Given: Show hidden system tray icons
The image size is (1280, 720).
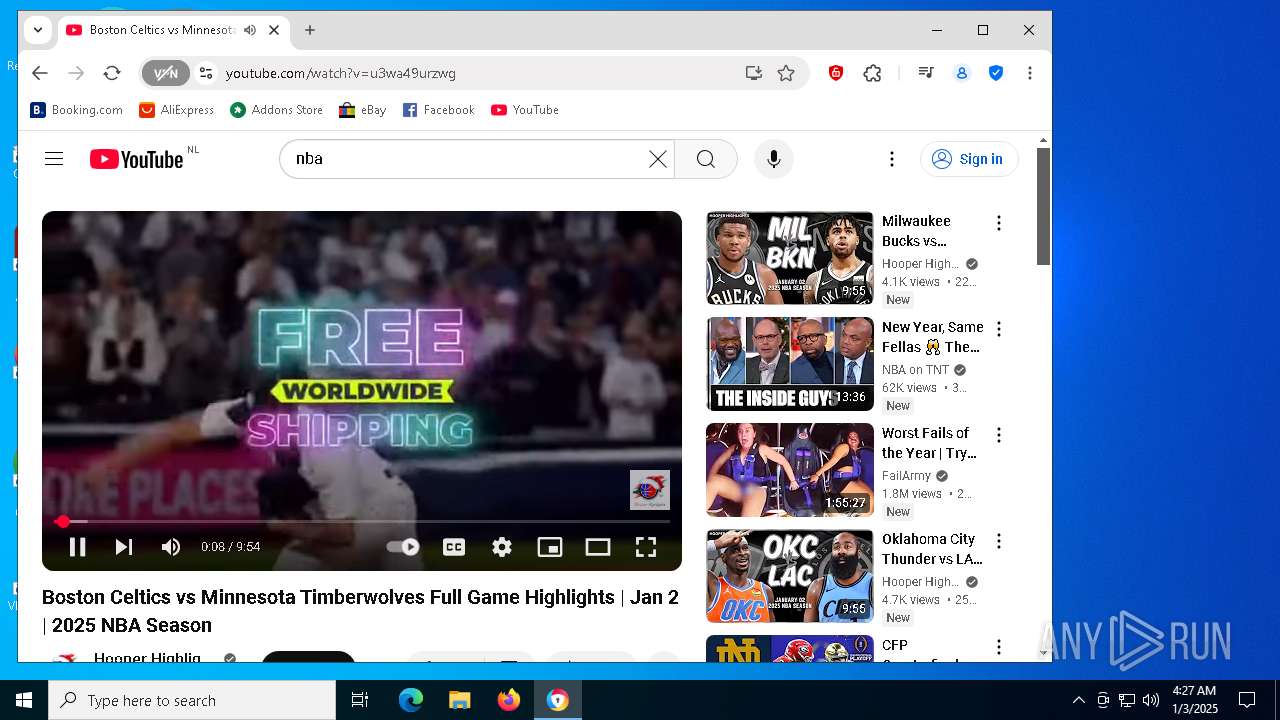Looking at the screenshot, I should (x=1078, y=700).
